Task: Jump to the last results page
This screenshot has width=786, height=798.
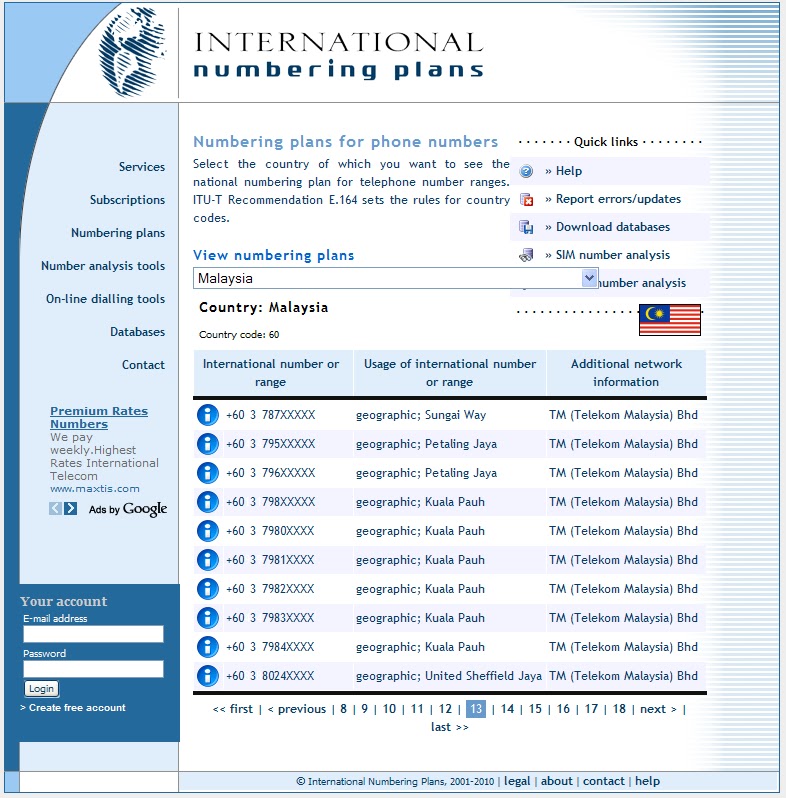Action: 450,727
